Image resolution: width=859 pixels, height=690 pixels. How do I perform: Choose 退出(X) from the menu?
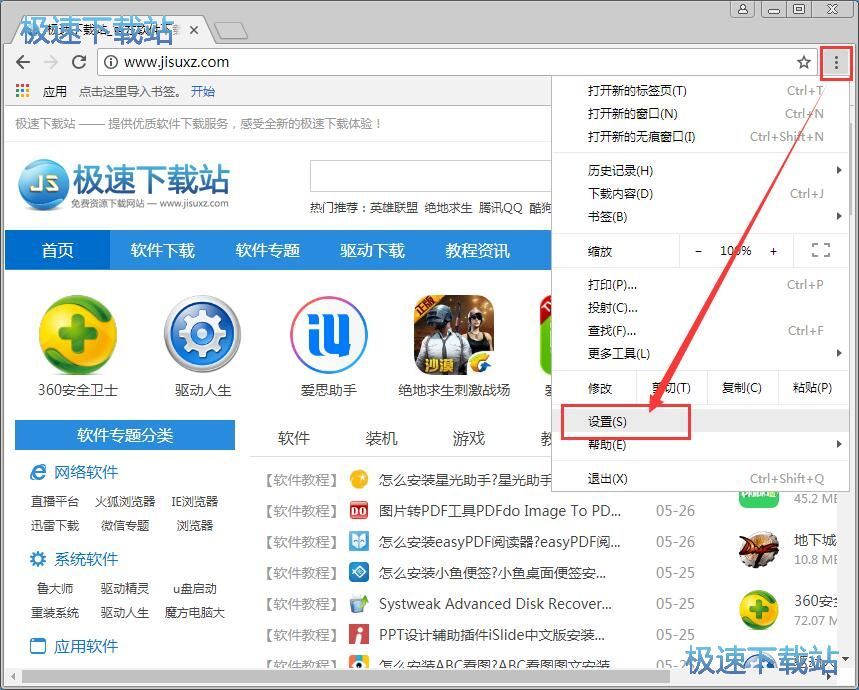tap(700, 479)
